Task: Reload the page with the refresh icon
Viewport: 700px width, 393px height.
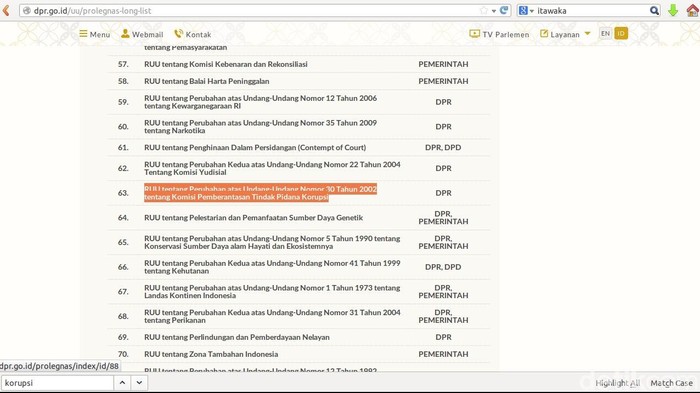Action: click(x=504, y=10)
